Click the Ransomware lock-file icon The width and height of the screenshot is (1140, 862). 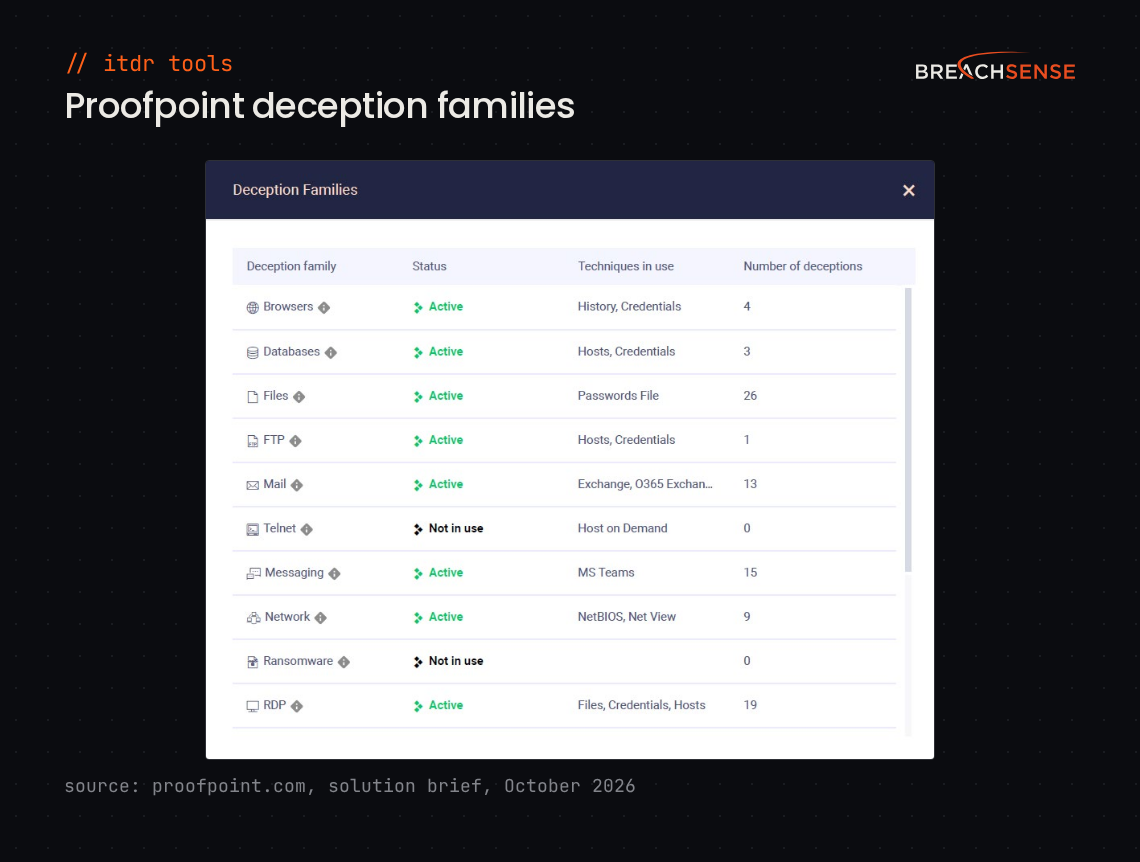pos(252,662)
